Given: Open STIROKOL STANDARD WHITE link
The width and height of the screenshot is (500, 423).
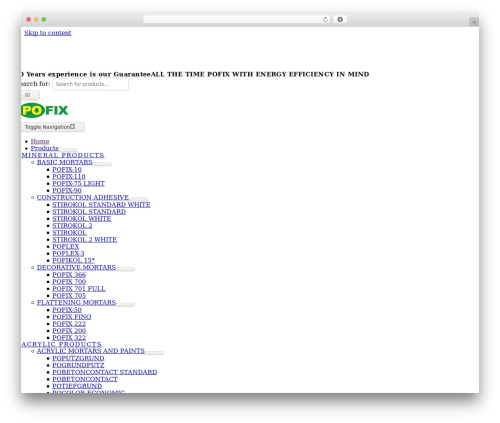Looking at the screenshot, I should [x=101, y=205].
